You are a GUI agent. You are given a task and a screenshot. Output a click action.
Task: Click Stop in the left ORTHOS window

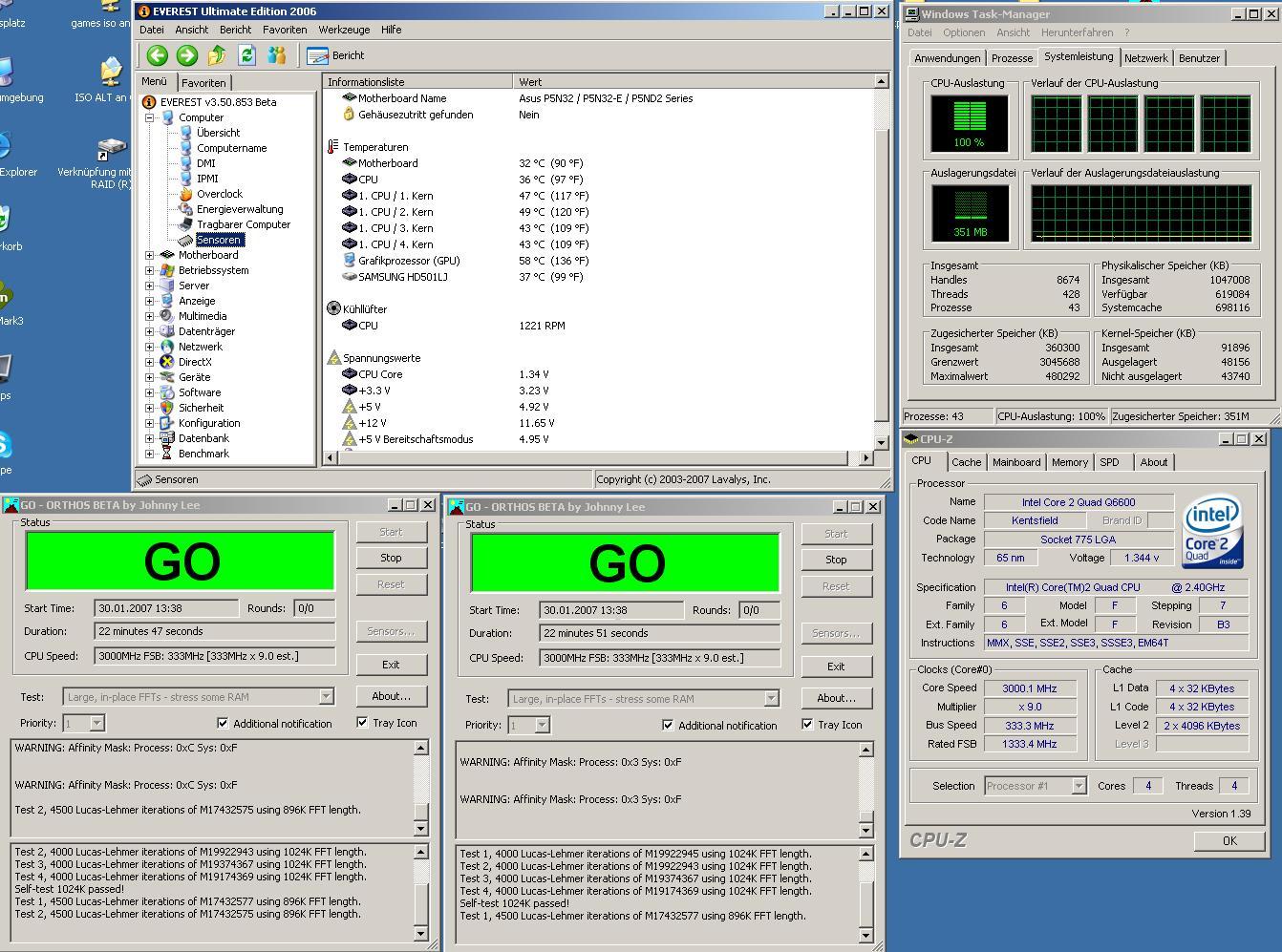[391, 558]
